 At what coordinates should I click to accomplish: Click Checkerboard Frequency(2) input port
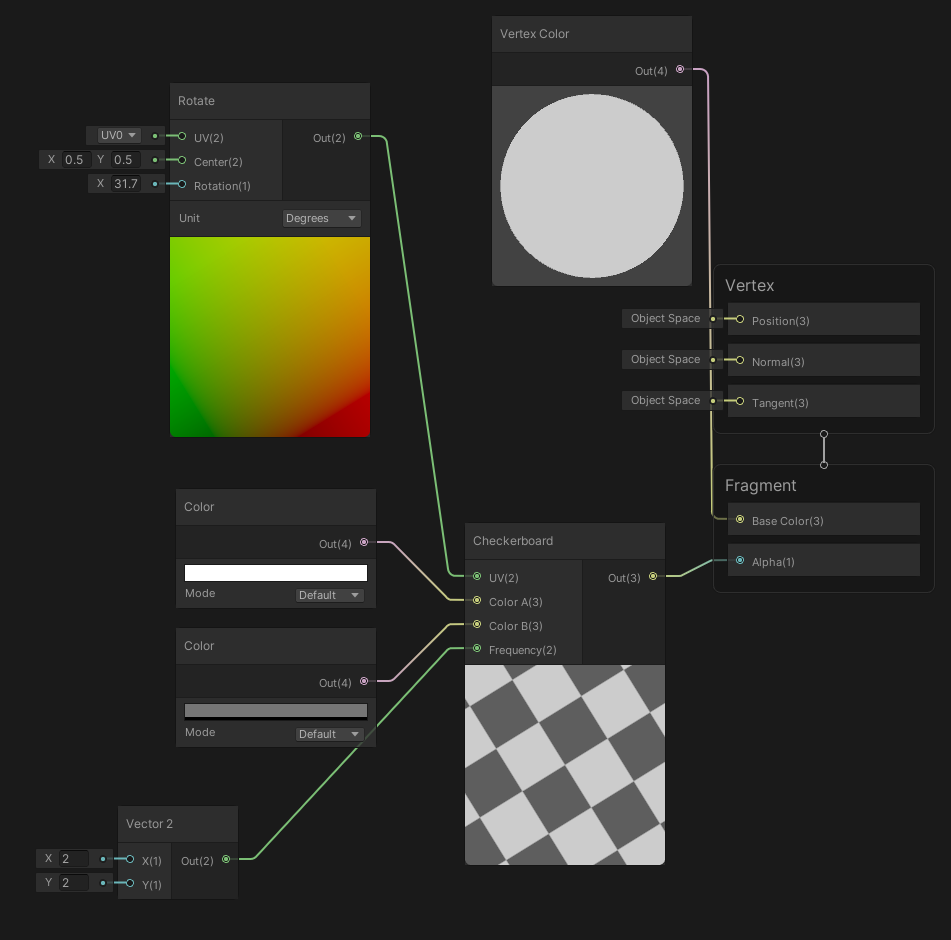477,649
